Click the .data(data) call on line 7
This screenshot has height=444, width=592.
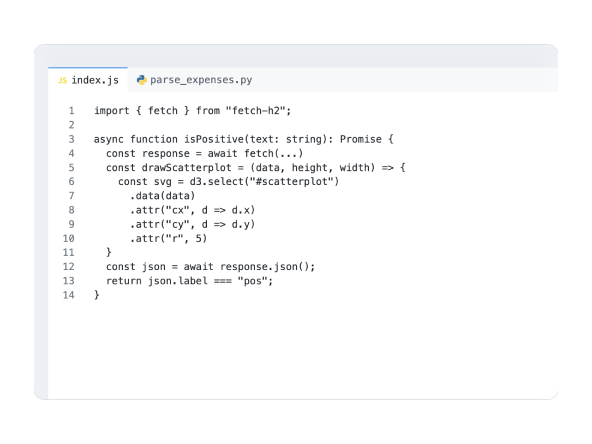(x=162, y=196)
